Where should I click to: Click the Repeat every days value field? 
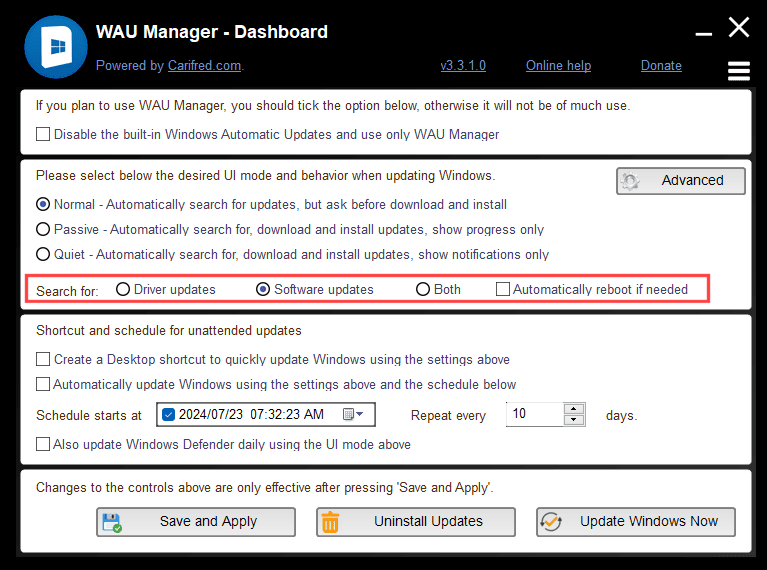(535, 414)
